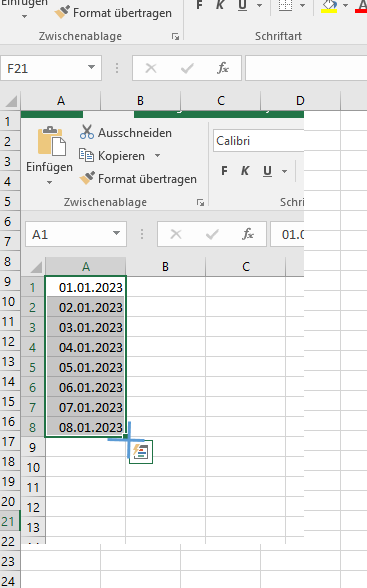Image resolution: width=367 pixels, height=588 pixels.
Task: Click the date 04.01.2023
Action: point(91,348)
